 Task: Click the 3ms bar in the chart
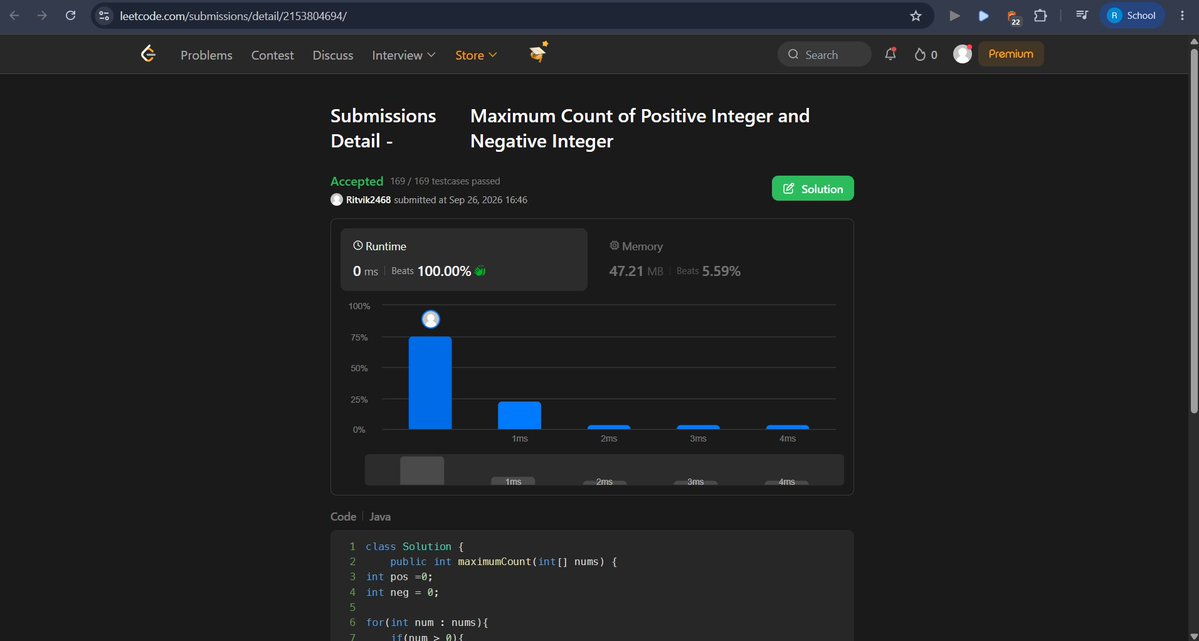(x=698, y=428)
